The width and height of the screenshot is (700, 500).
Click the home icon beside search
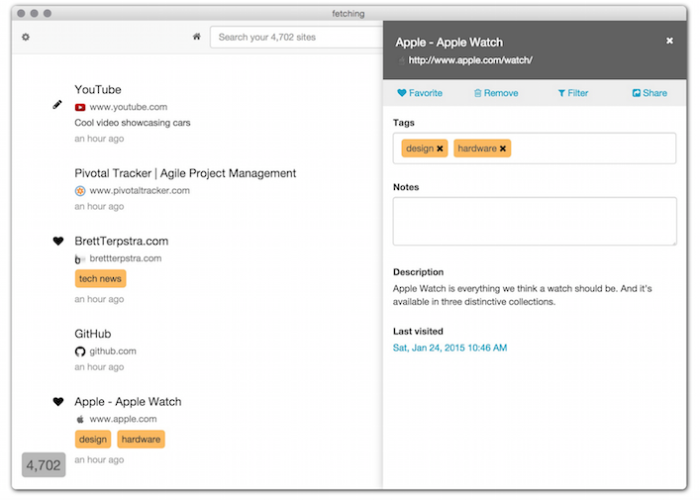pyautogui.click(x=196, y=37)
